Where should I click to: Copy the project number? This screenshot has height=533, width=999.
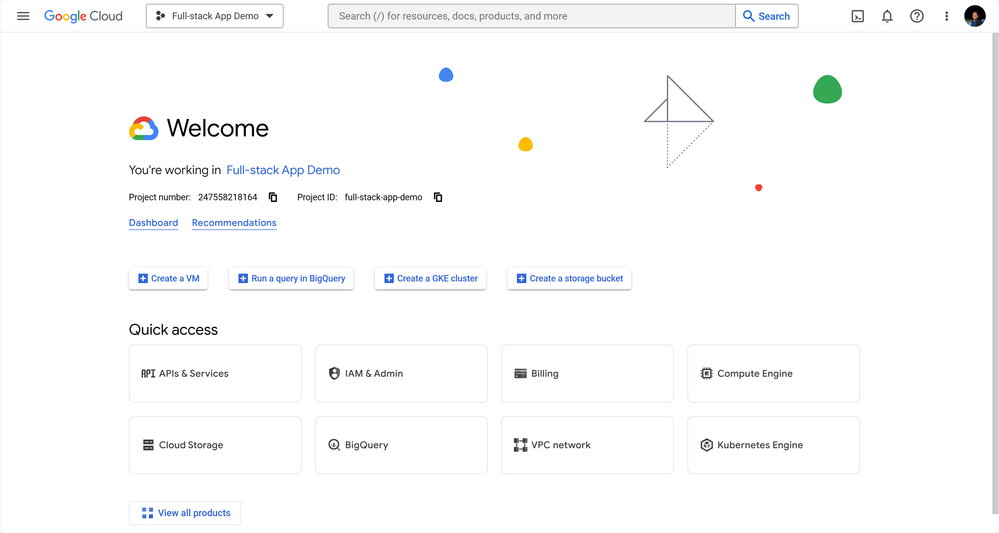tap(273, 197)
